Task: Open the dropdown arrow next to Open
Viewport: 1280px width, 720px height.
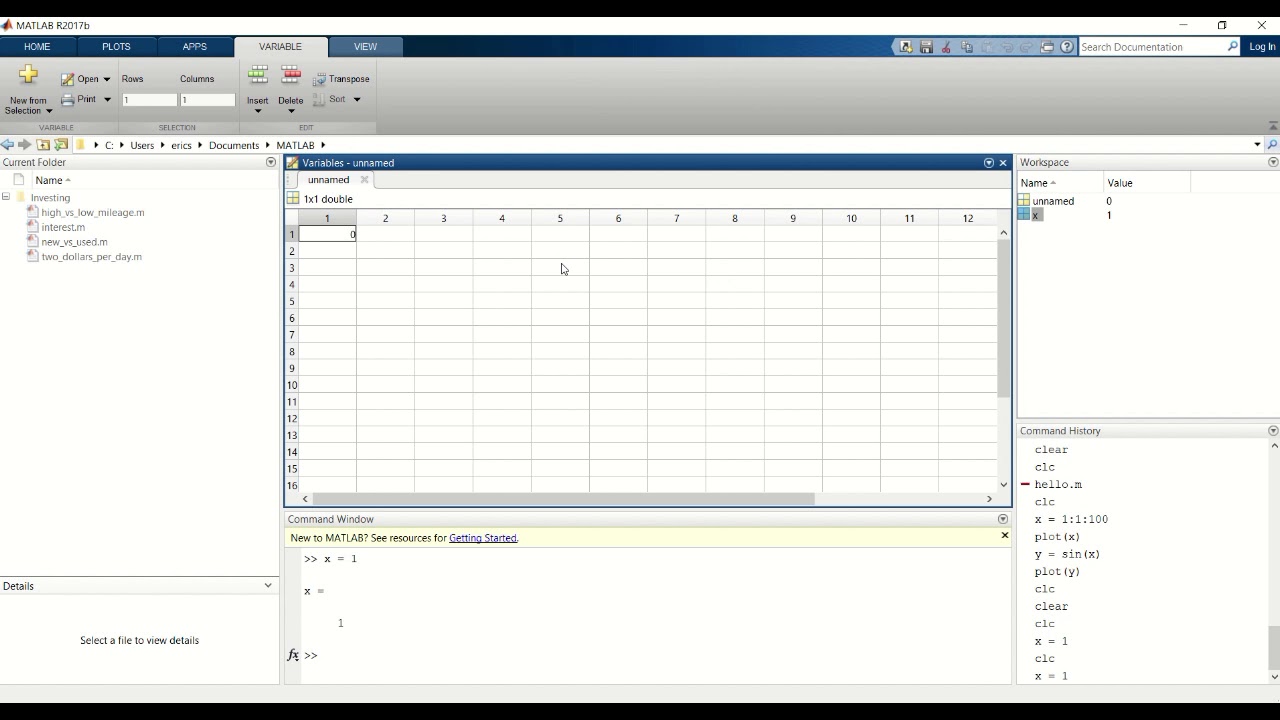Action: pos(107,79)
